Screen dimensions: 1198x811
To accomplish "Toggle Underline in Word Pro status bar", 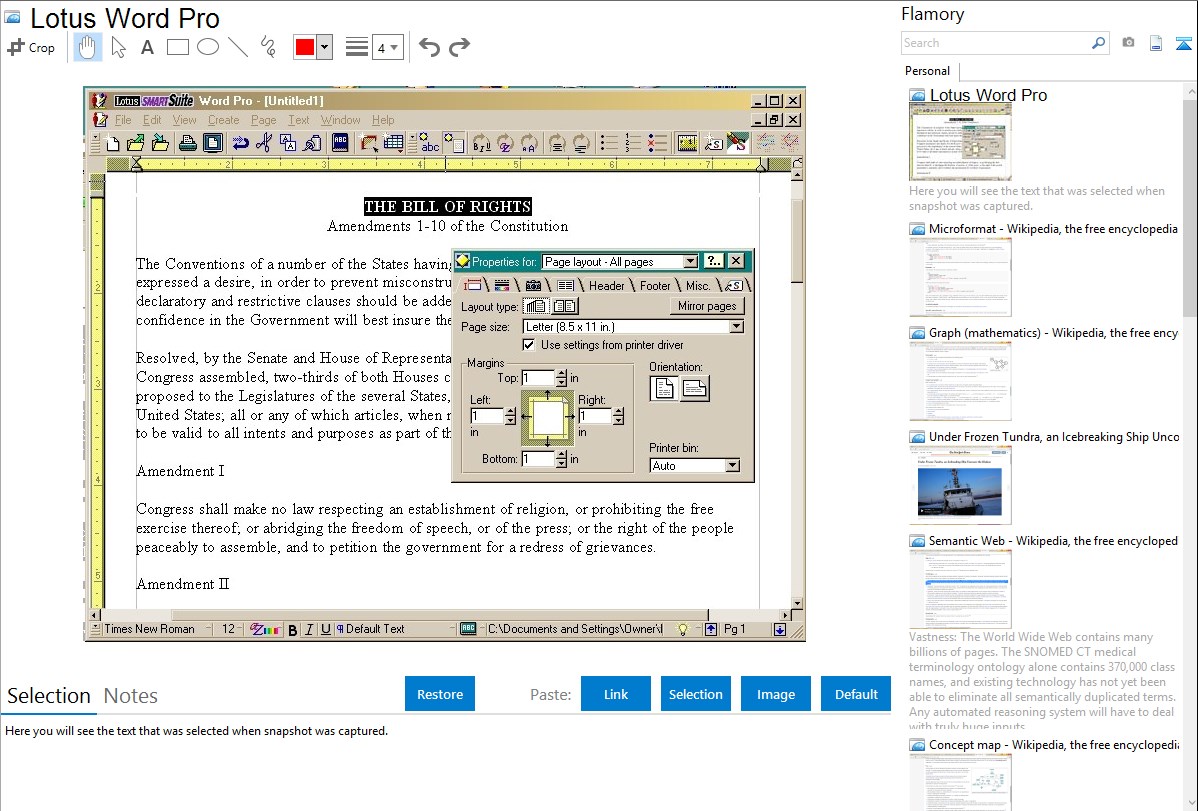I will click(326, 630).
